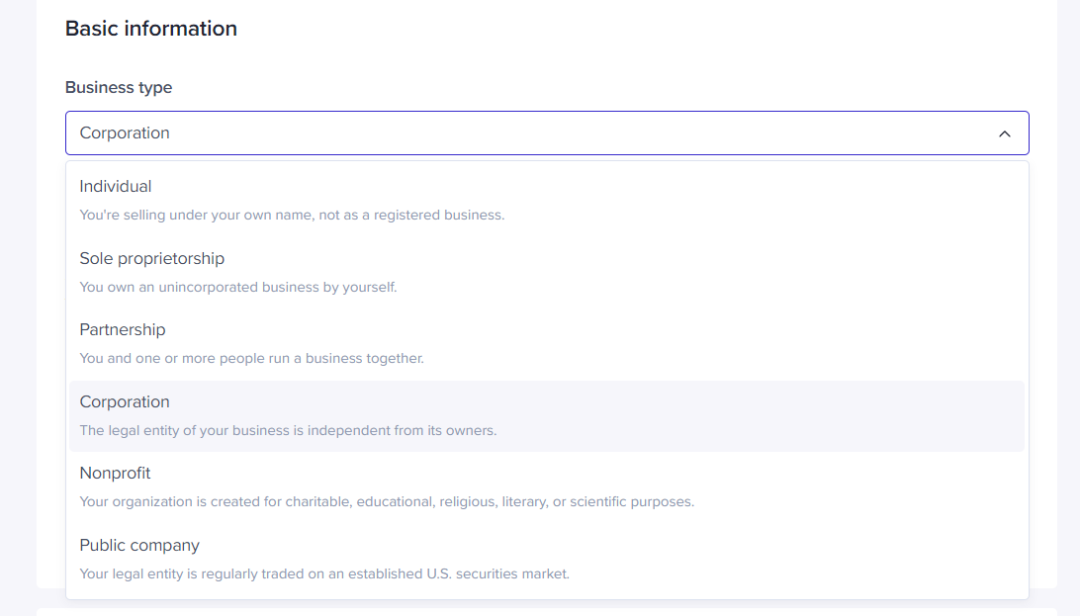1080x616 pixels.
Task: Select the Public company option
Action: (x=139, y=545)
